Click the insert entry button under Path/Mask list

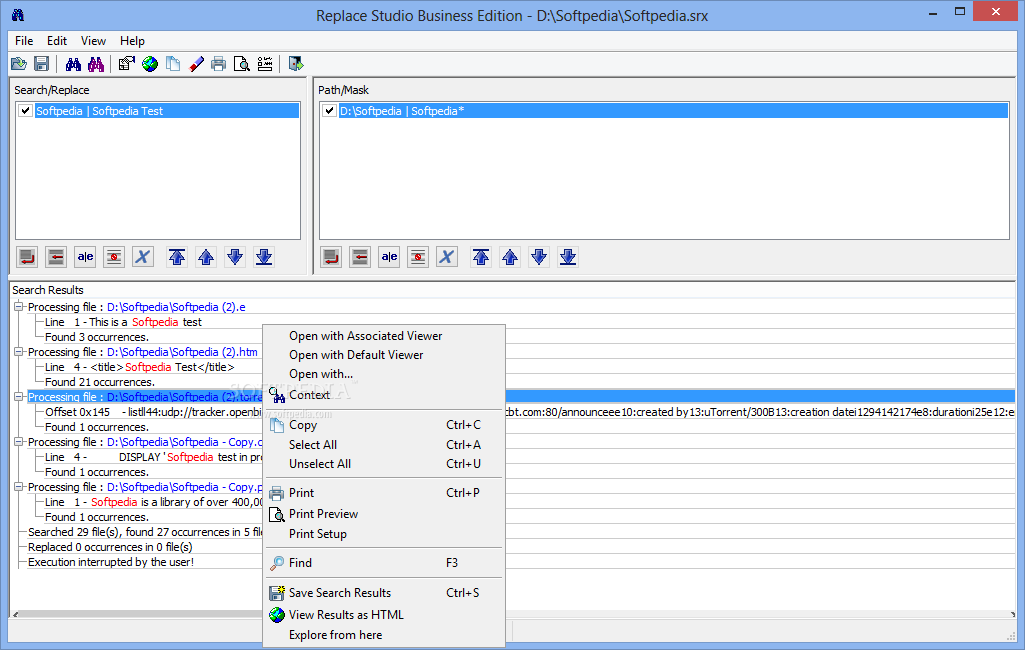(x=360, y=257)
